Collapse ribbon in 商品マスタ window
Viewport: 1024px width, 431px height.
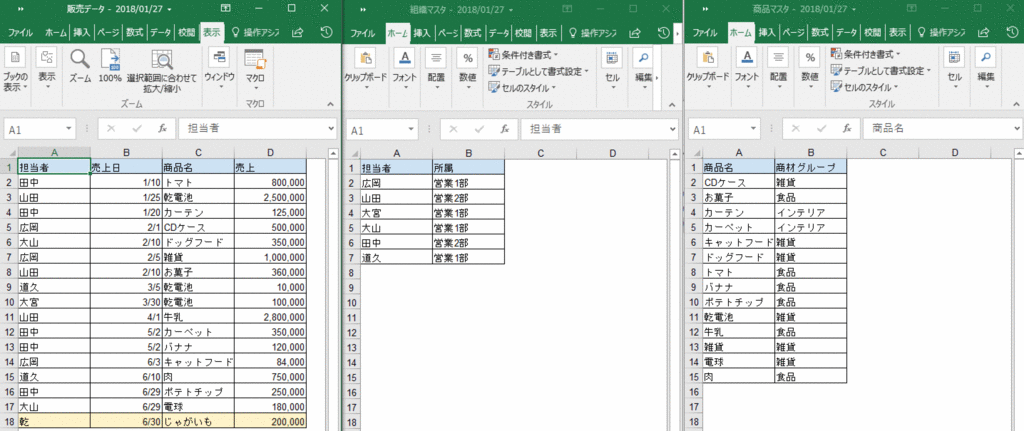point(1014,105)
